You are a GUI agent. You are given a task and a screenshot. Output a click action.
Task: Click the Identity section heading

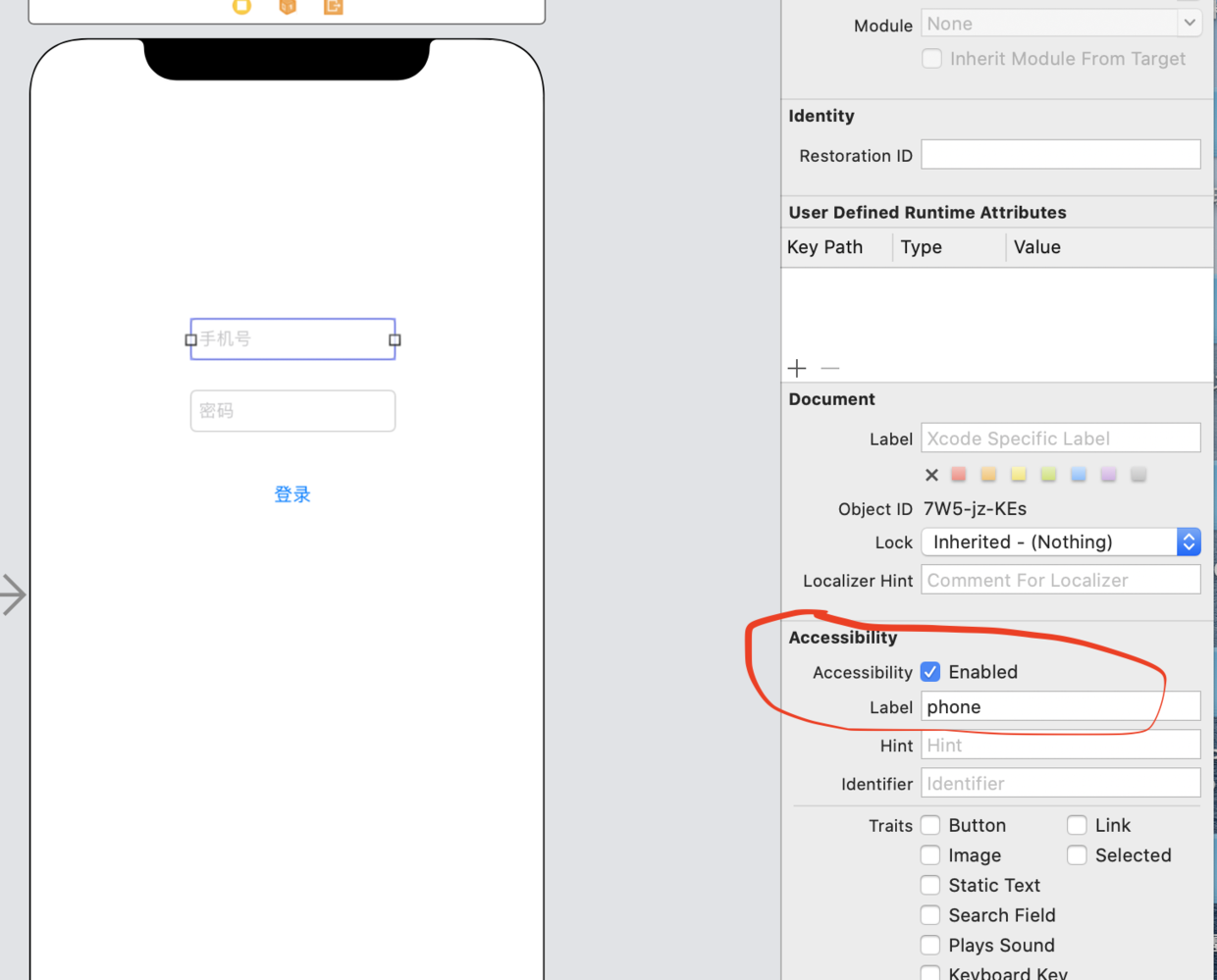(x=821, y=116)
